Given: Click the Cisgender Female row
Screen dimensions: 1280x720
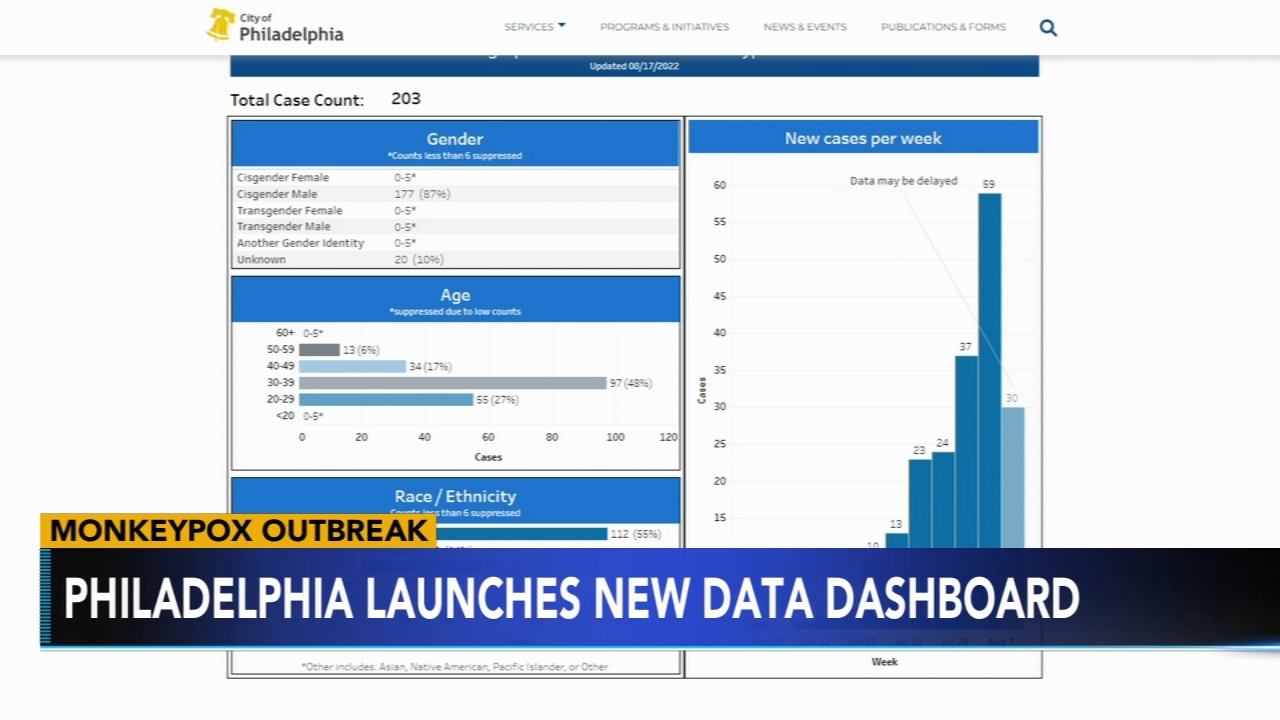Looking at the screenshot, I should 455,177.
